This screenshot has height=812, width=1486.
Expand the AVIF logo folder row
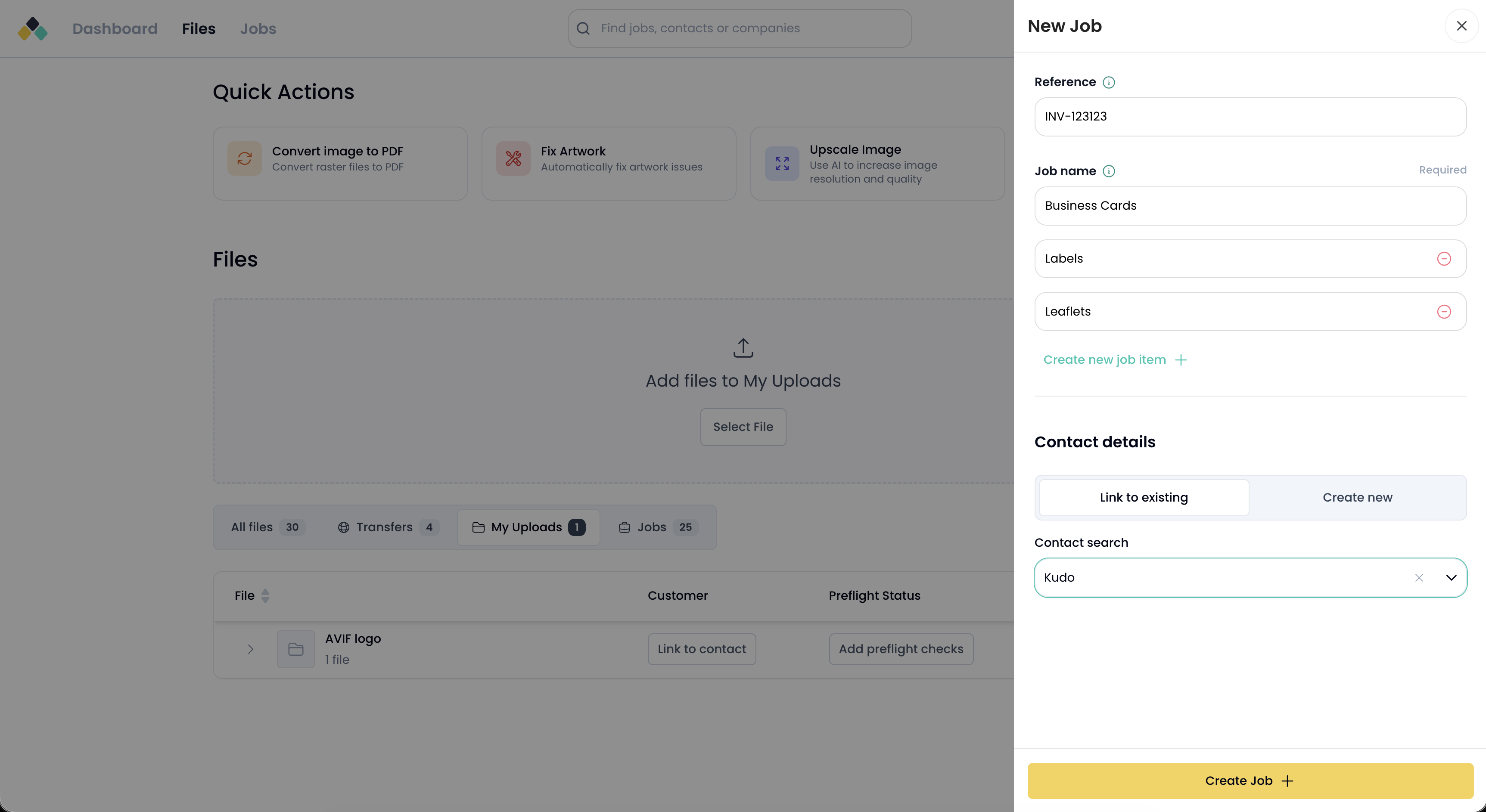click(x=250, y=649)
